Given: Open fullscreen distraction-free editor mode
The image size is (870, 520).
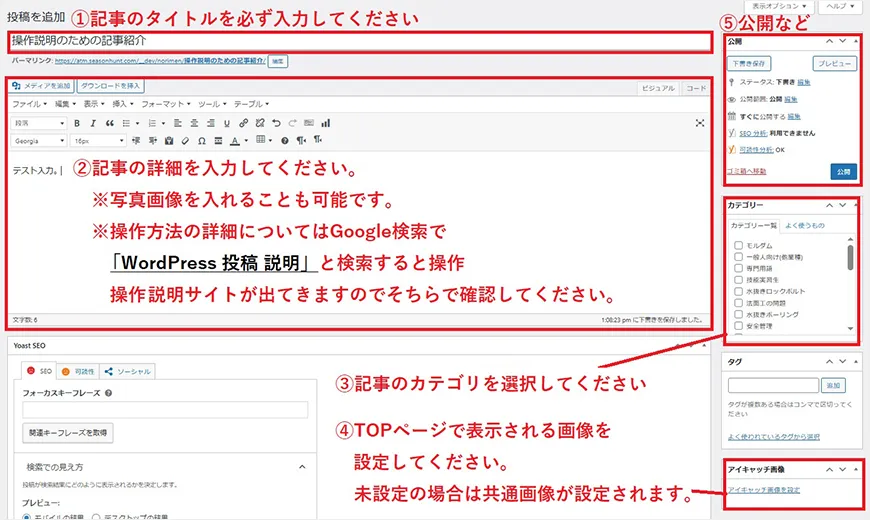Looking at the screenshot, I should 700,123.
